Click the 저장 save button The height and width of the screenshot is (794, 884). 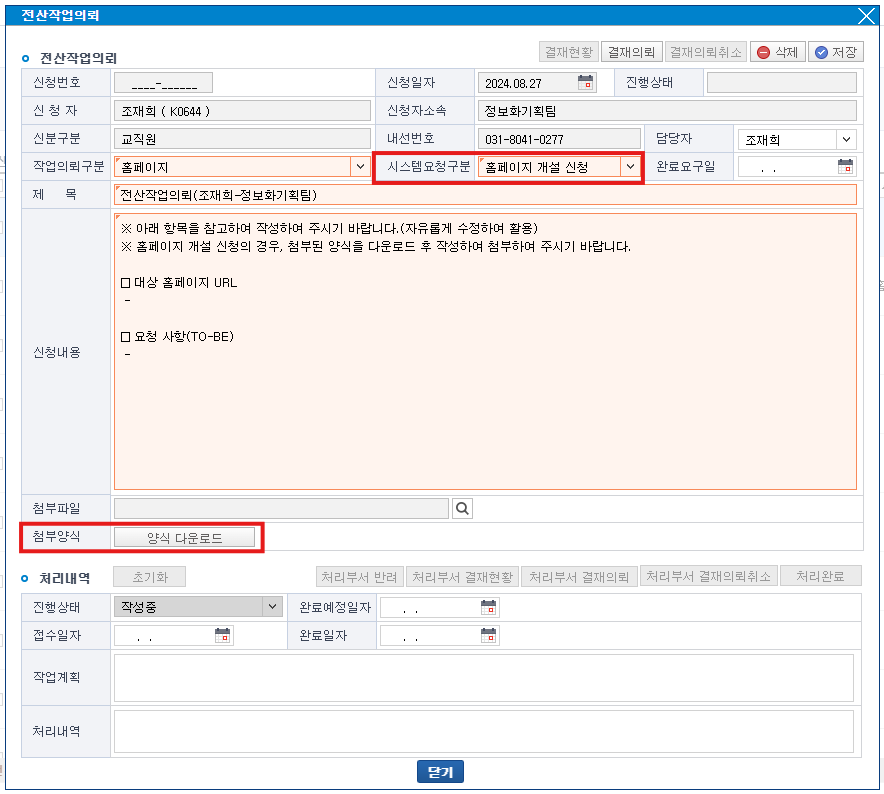[x=835, y=52]
